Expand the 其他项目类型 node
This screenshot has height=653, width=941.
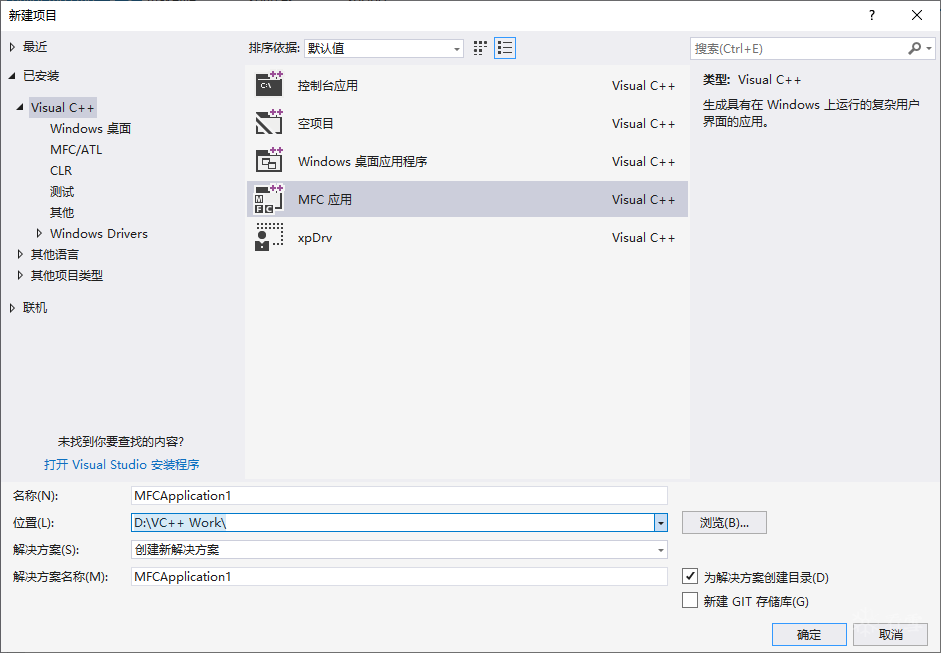(20, 275)
